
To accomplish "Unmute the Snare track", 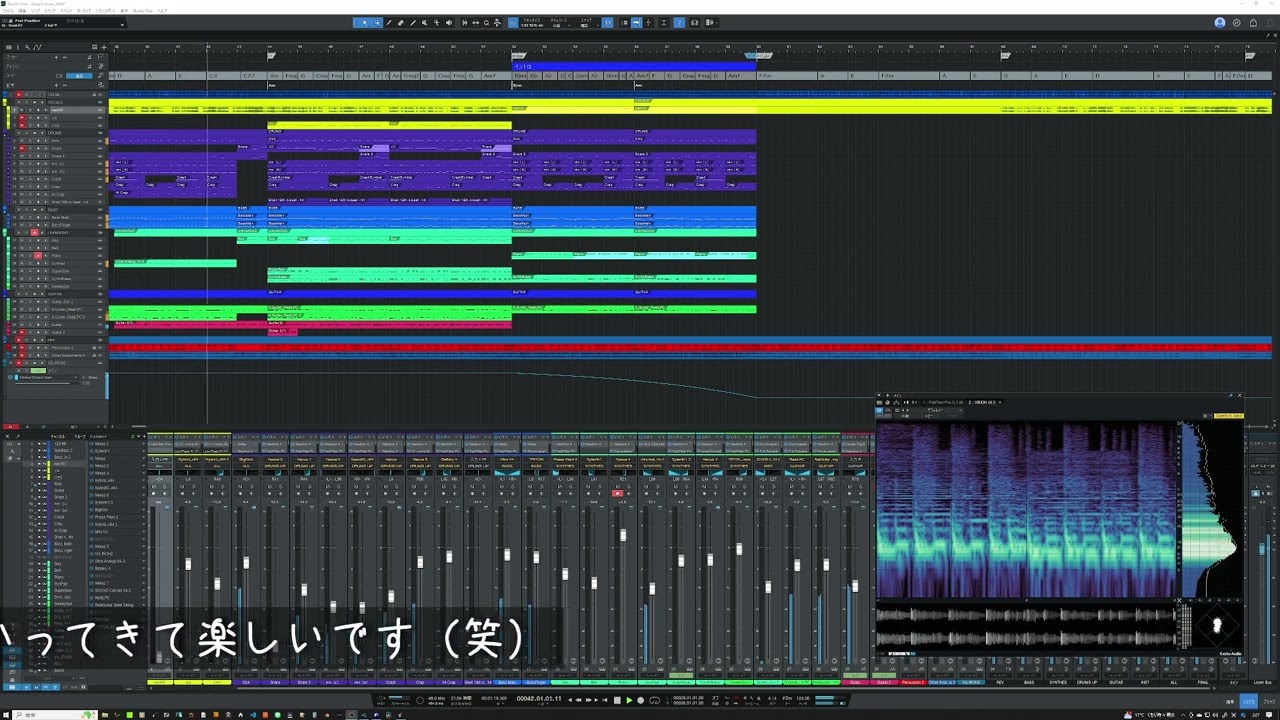I will [x=22, y=148].
